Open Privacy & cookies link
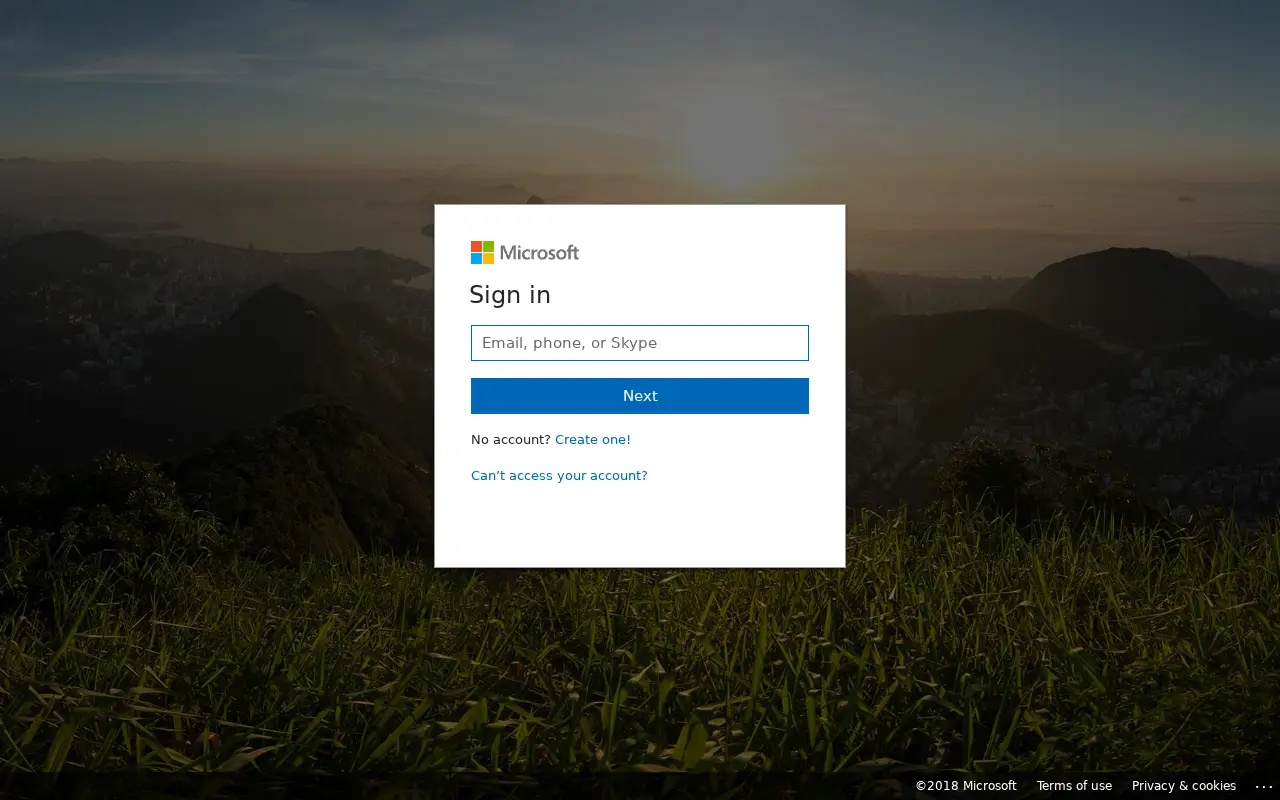 pos(1184,786)
